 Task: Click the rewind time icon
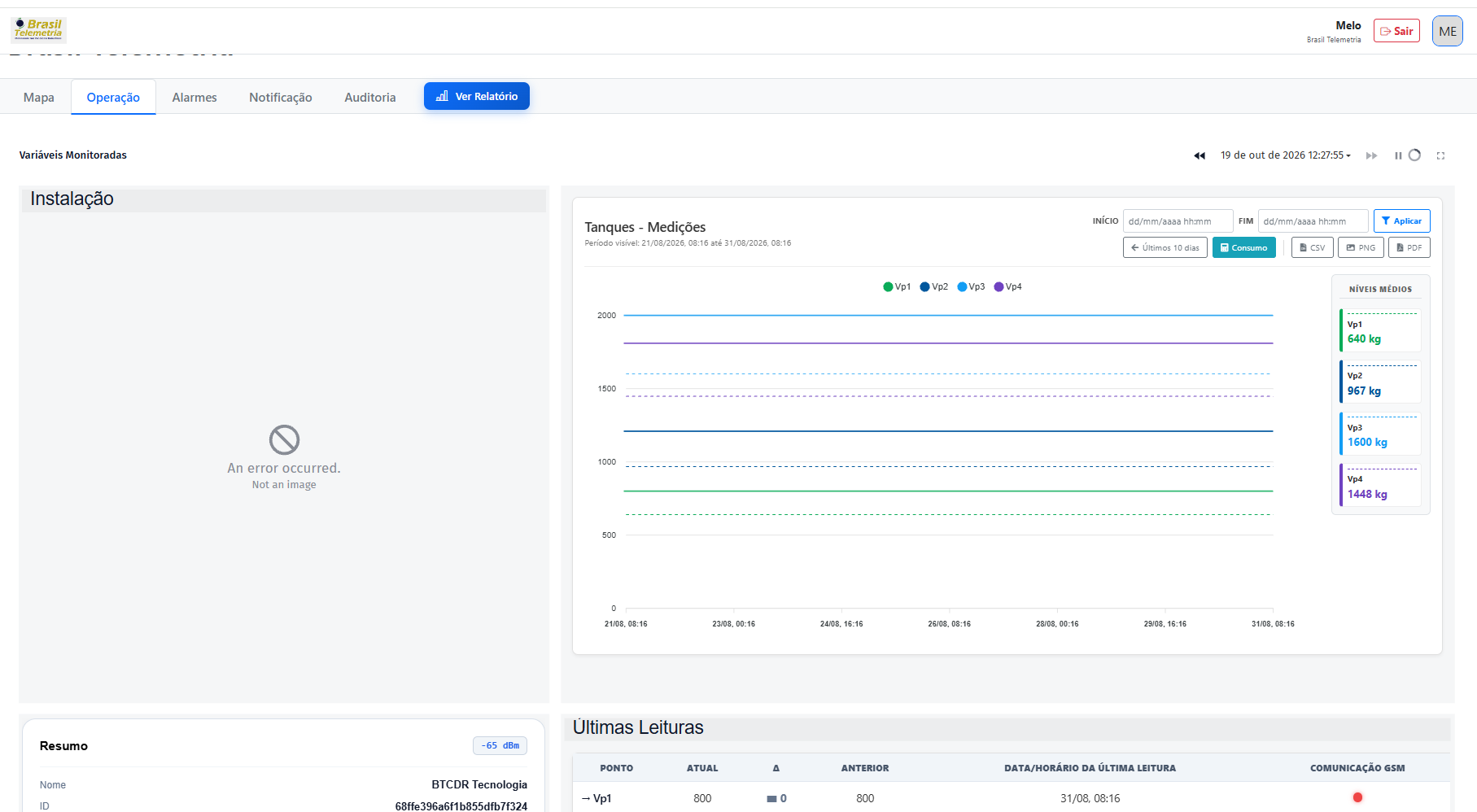click(x=1200, y=155)
